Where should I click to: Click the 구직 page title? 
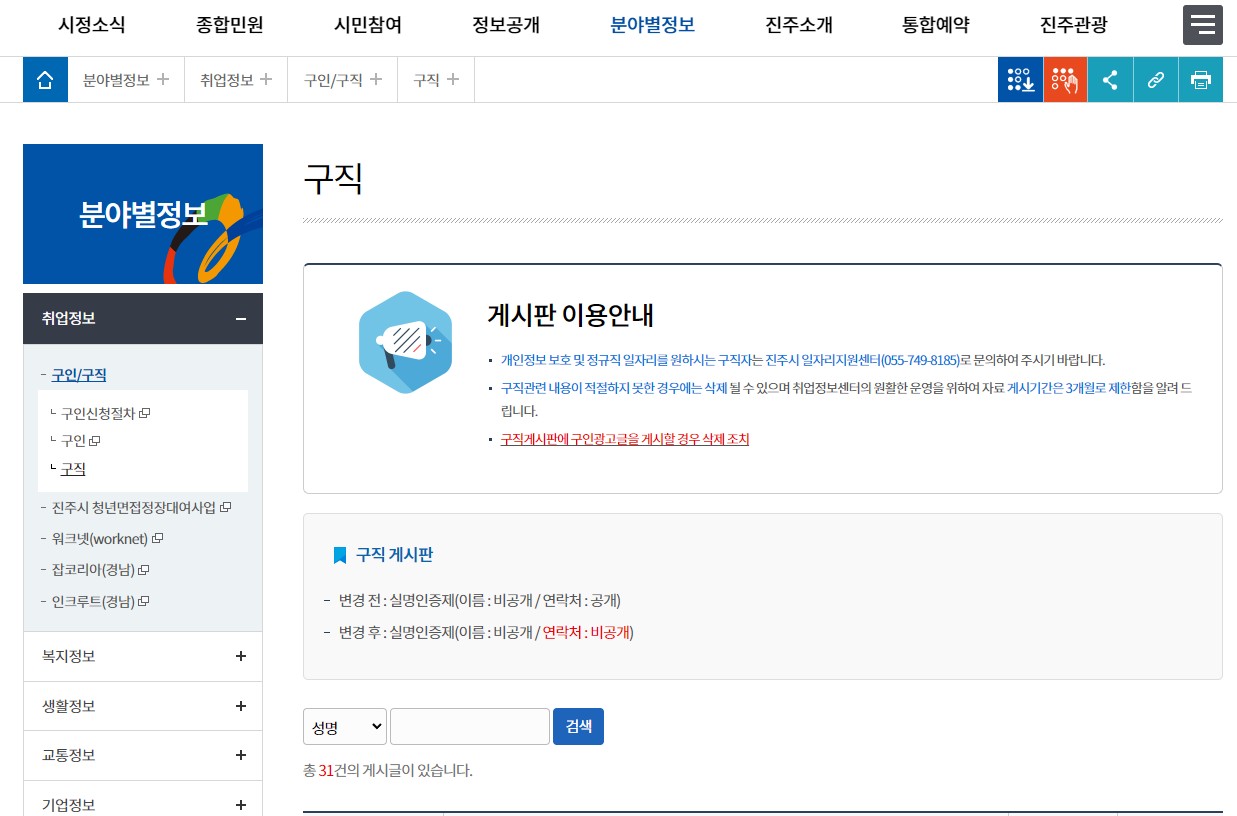click(x=333, y=178)
